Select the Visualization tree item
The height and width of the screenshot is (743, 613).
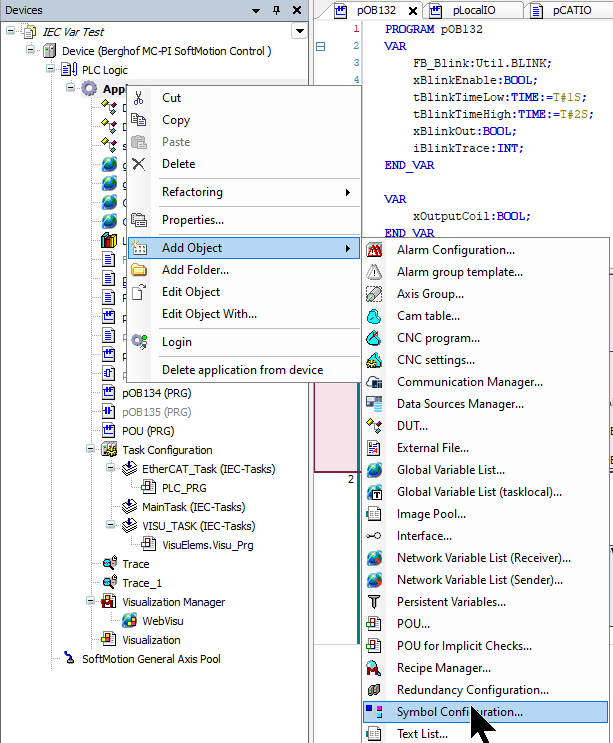coord(152,640)
